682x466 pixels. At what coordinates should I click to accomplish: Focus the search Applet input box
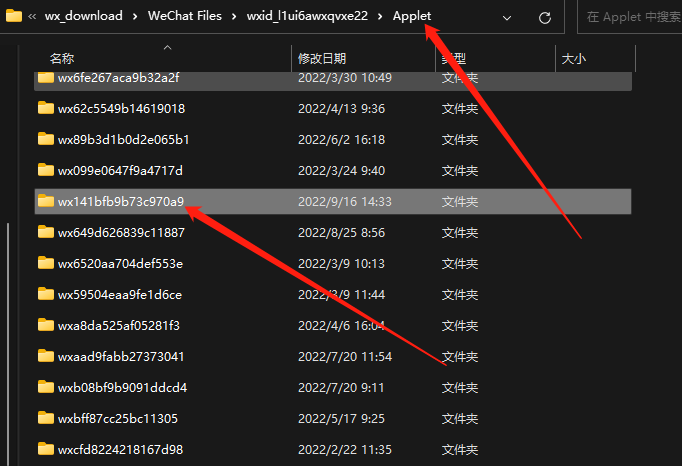coord(630,17)
